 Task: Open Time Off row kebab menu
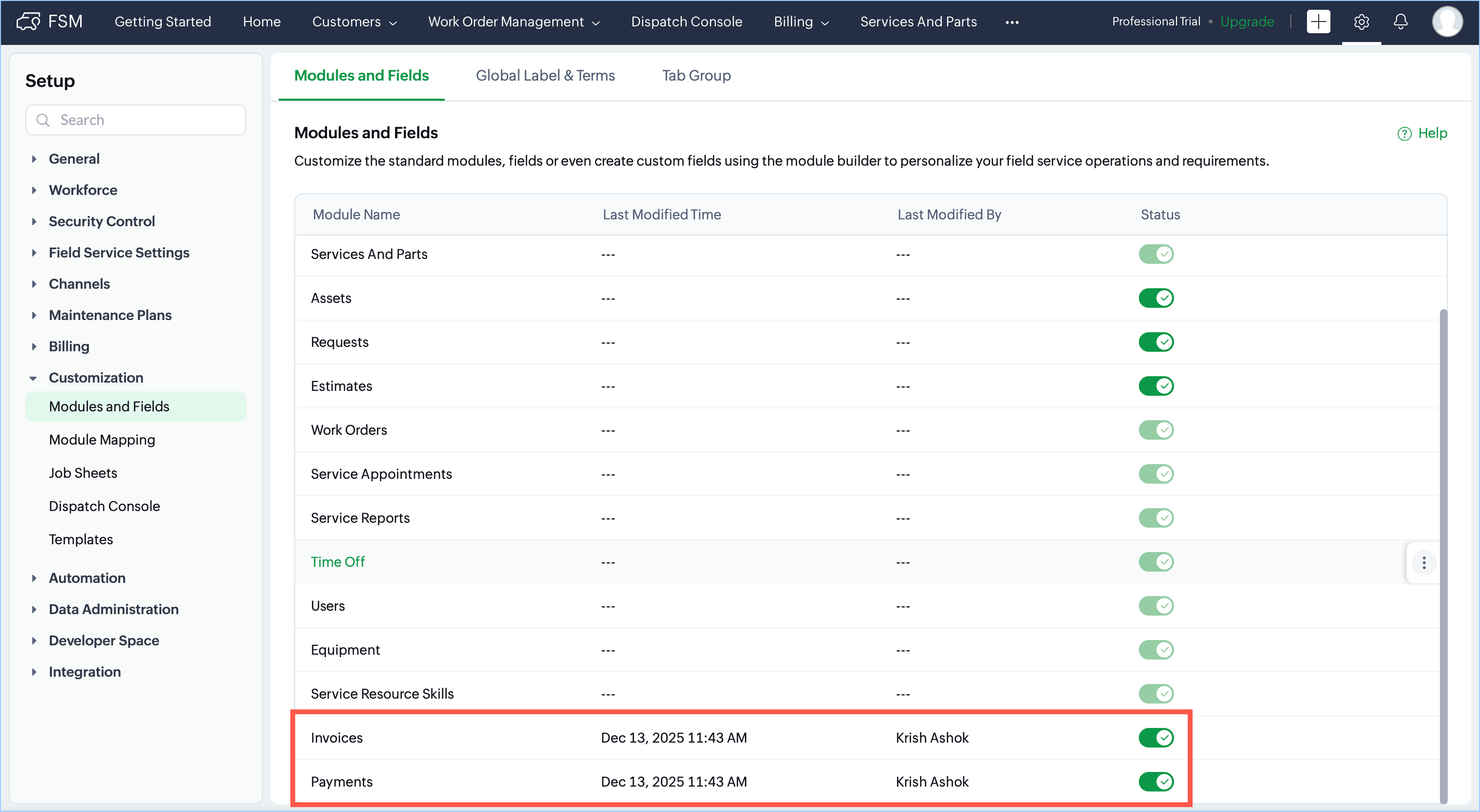[1424, 562]
